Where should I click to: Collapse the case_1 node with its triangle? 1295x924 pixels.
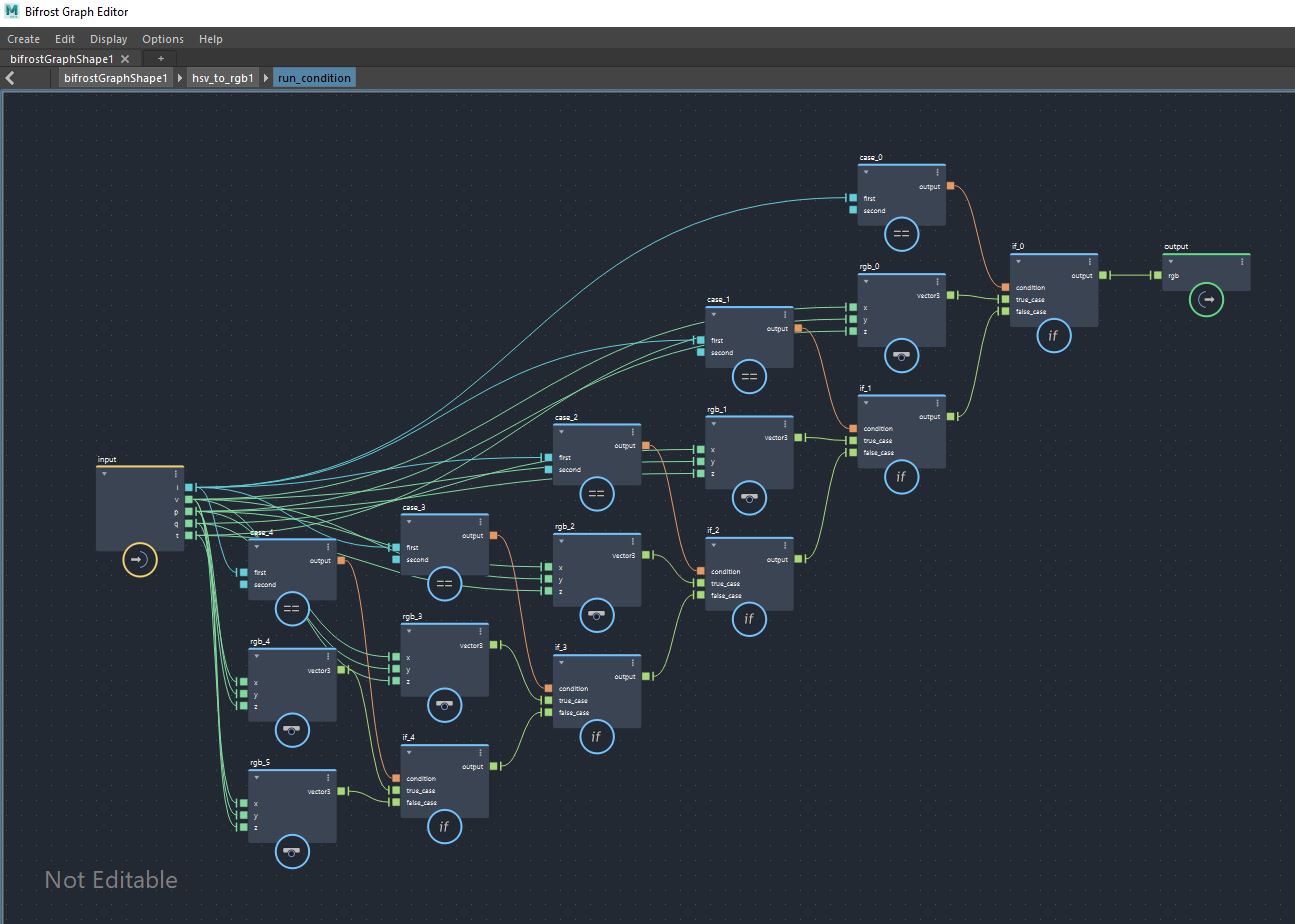714,315
